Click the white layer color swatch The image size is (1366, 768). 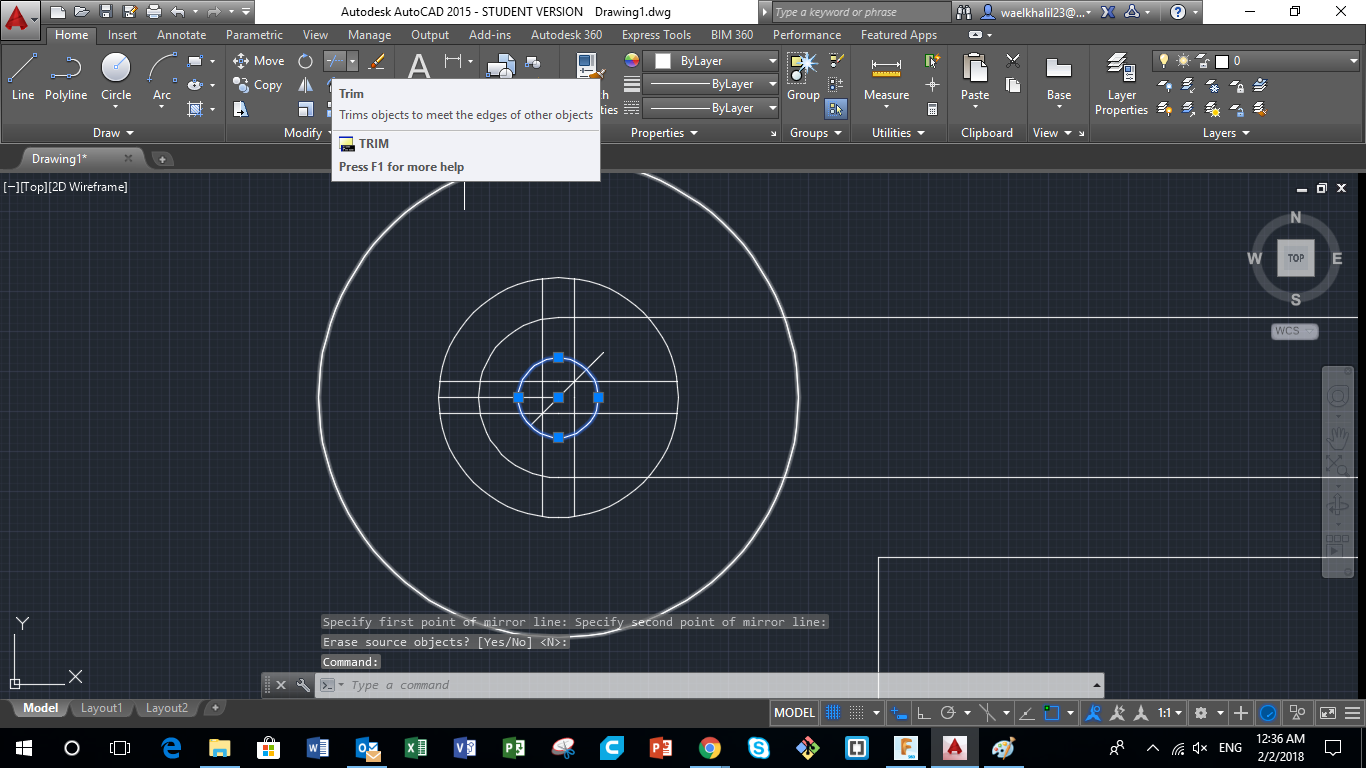[1221, 61]
